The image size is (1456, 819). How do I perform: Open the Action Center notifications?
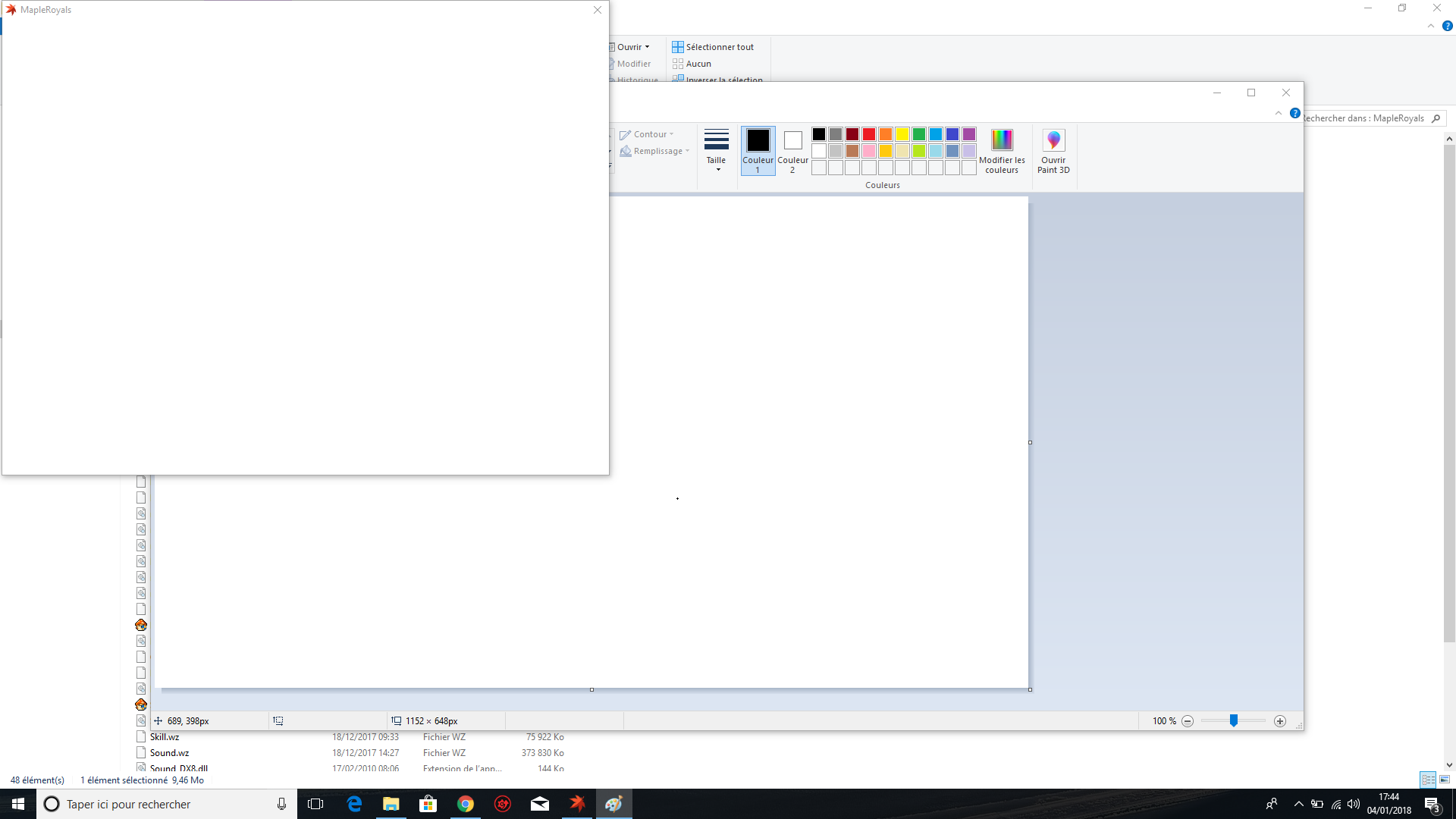pos(1432,804)
